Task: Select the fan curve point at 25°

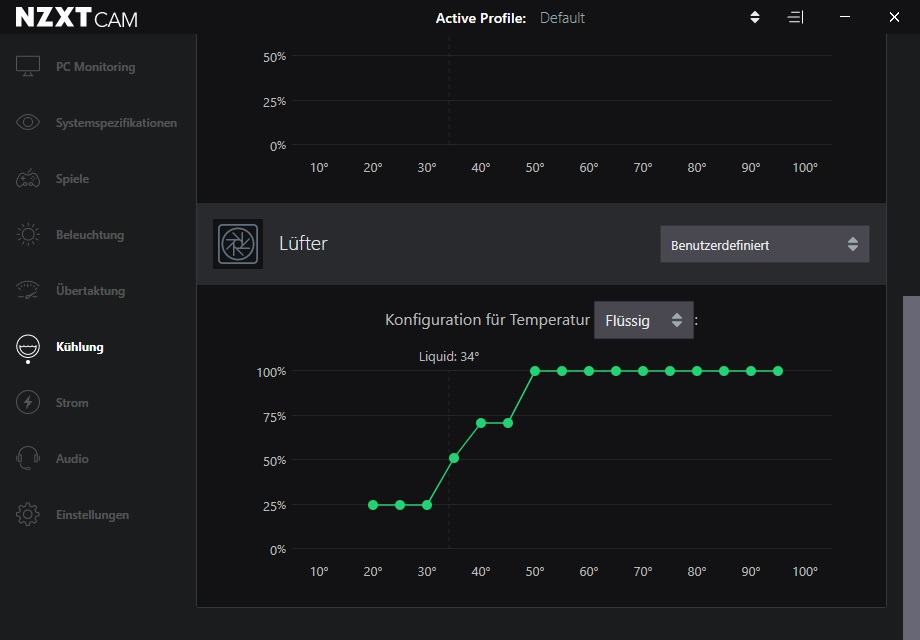Action: coord(400,505)
